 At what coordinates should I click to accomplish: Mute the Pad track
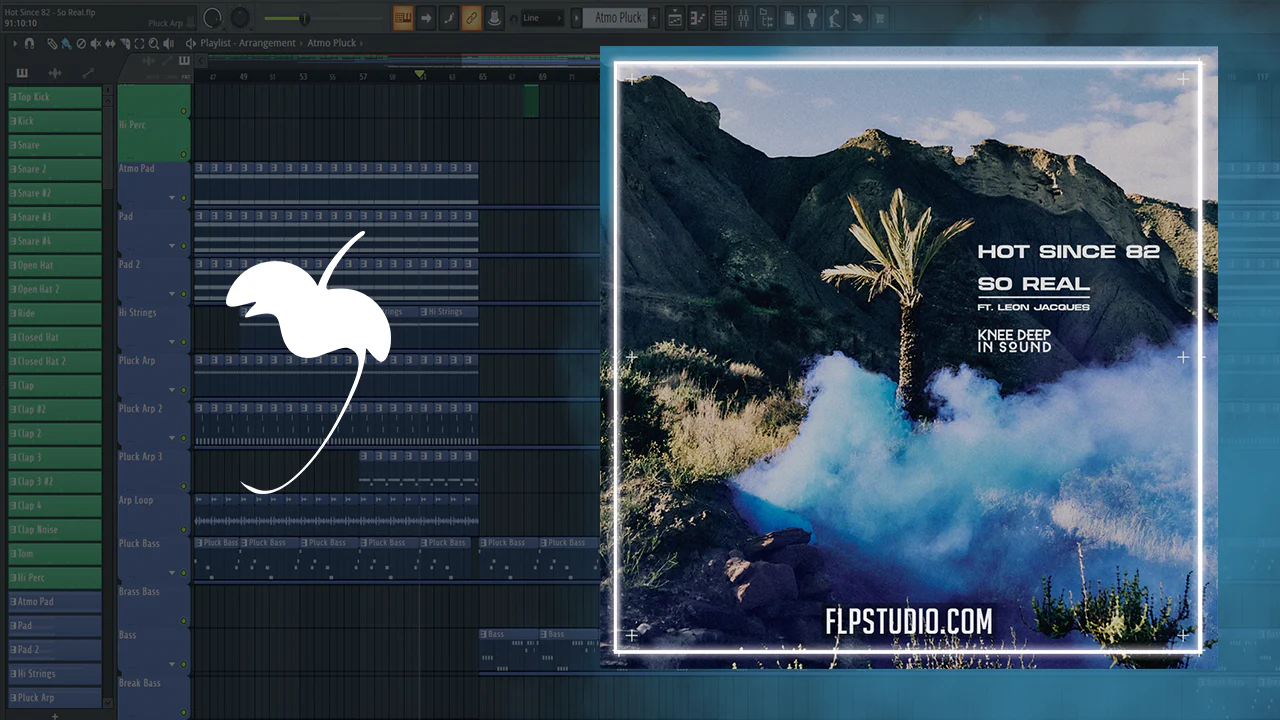tap(183, 246)
